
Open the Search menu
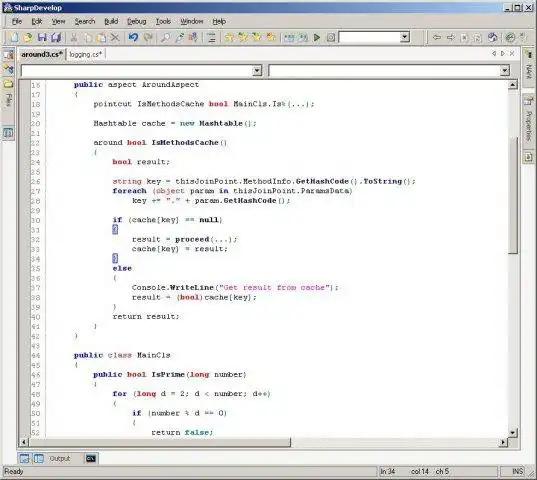(85, 22)
